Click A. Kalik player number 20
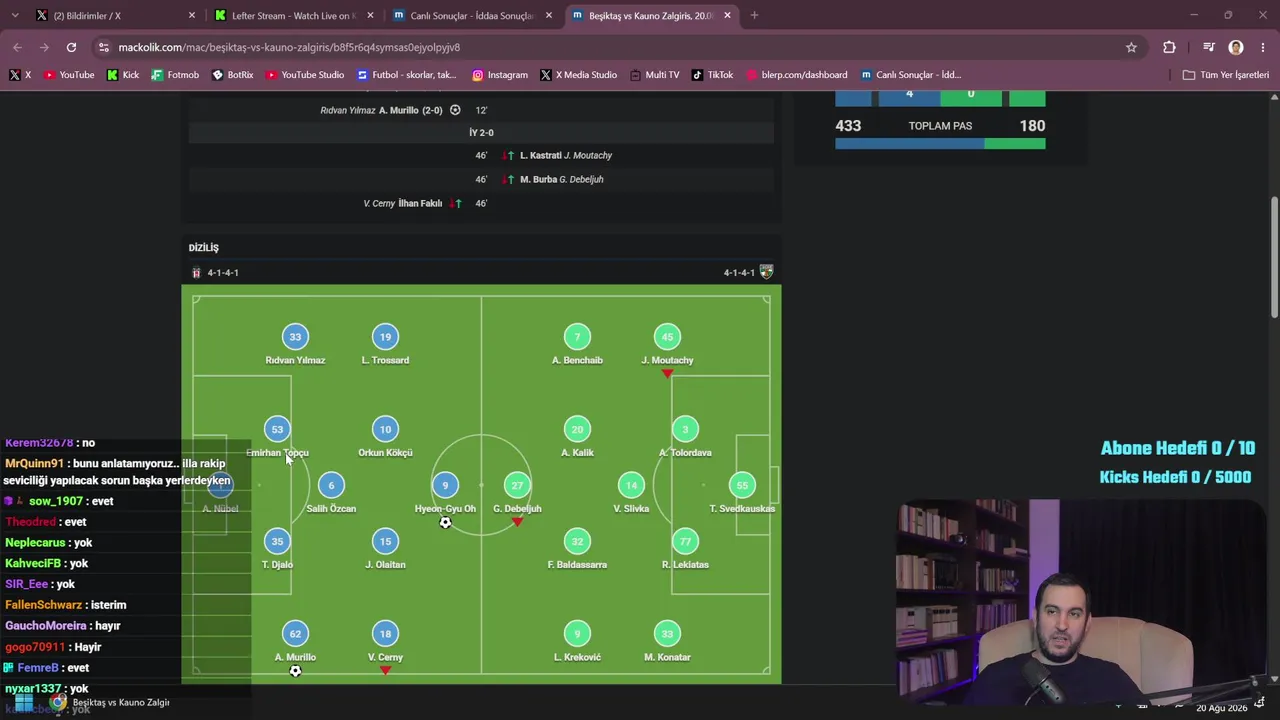 click(x=577, y=429)
